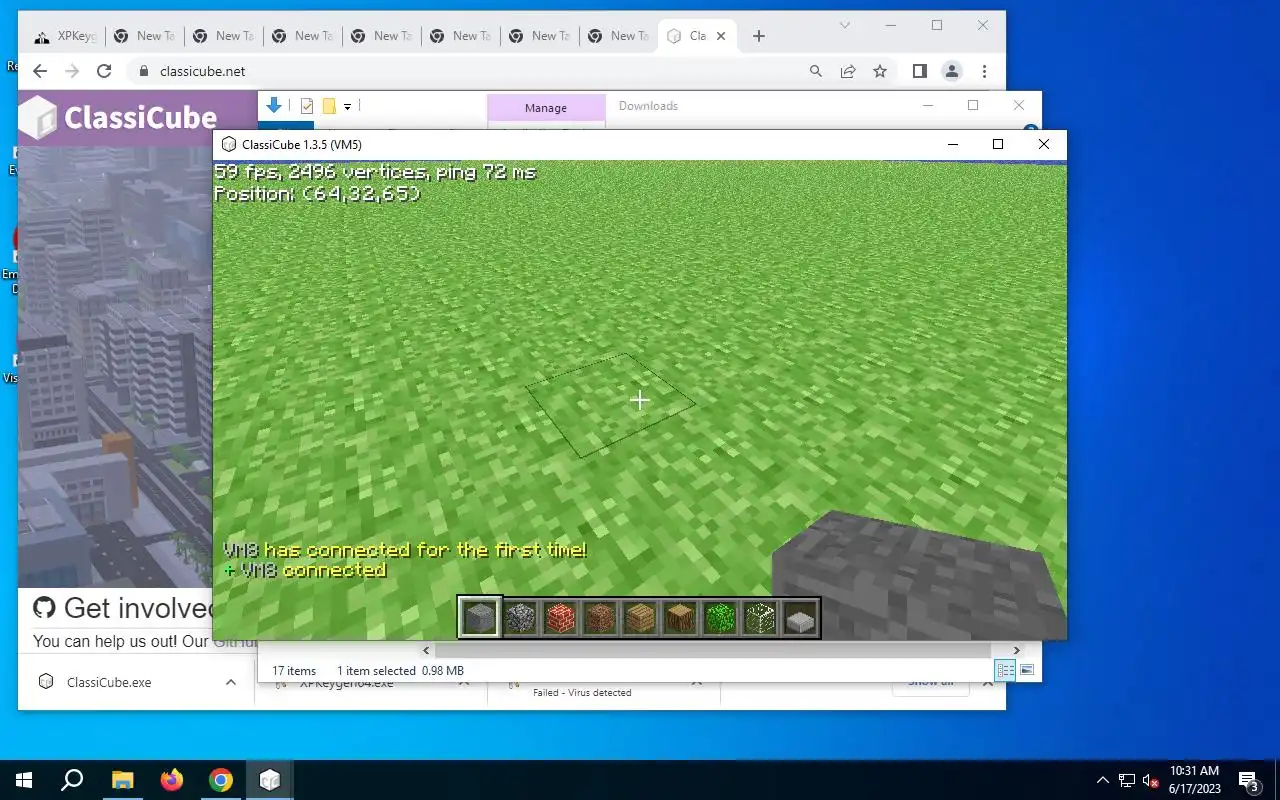Click the Properties checkmark icon in File Explorer
The image size is (1280, 800).
click(307, 106)
